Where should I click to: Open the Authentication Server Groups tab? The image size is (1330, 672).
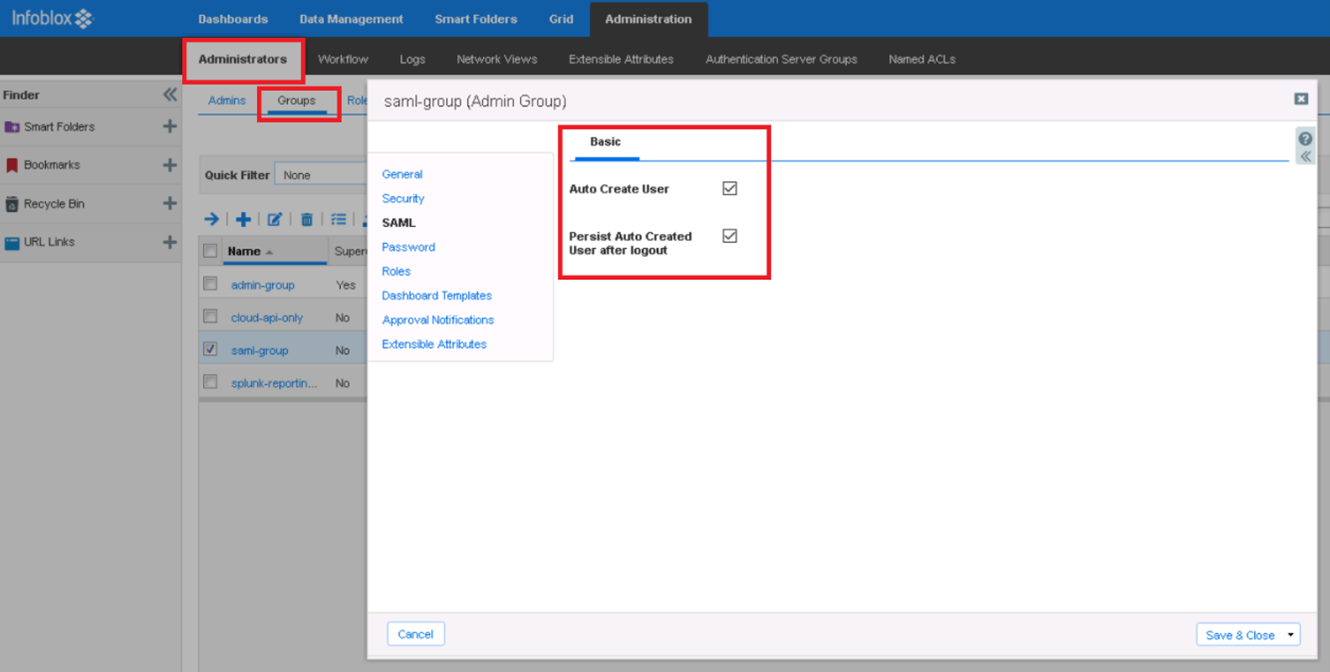point(781,59)
